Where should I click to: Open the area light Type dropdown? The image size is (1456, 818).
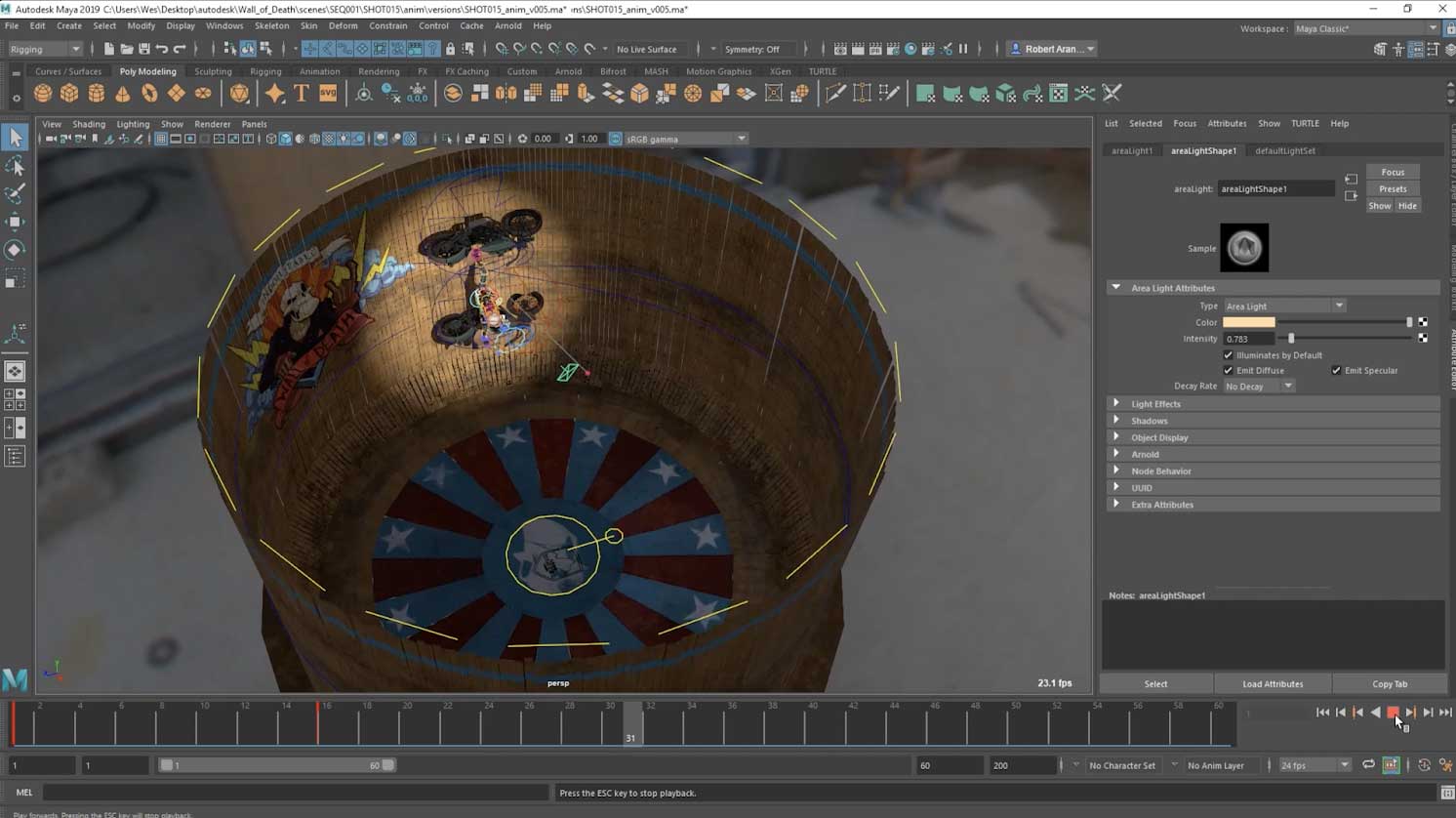click(x=1284, y=307)
